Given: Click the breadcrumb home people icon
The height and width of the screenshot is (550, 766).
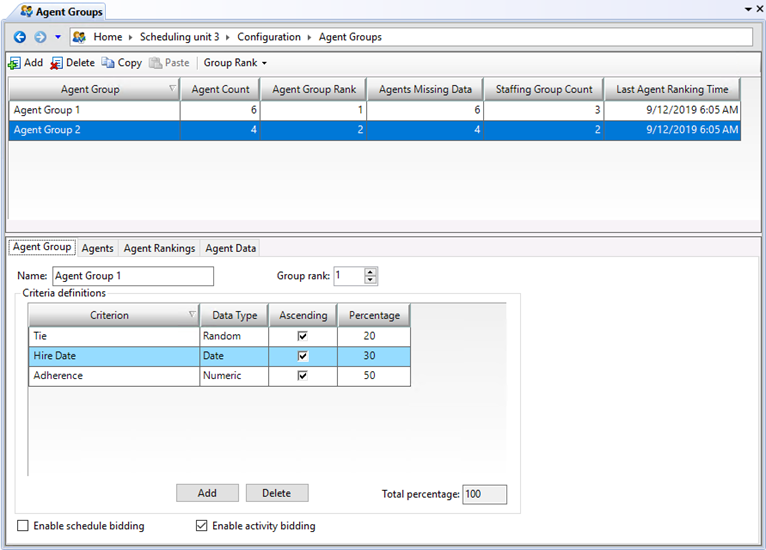Looking at the screenshot, I should [79, 37].
